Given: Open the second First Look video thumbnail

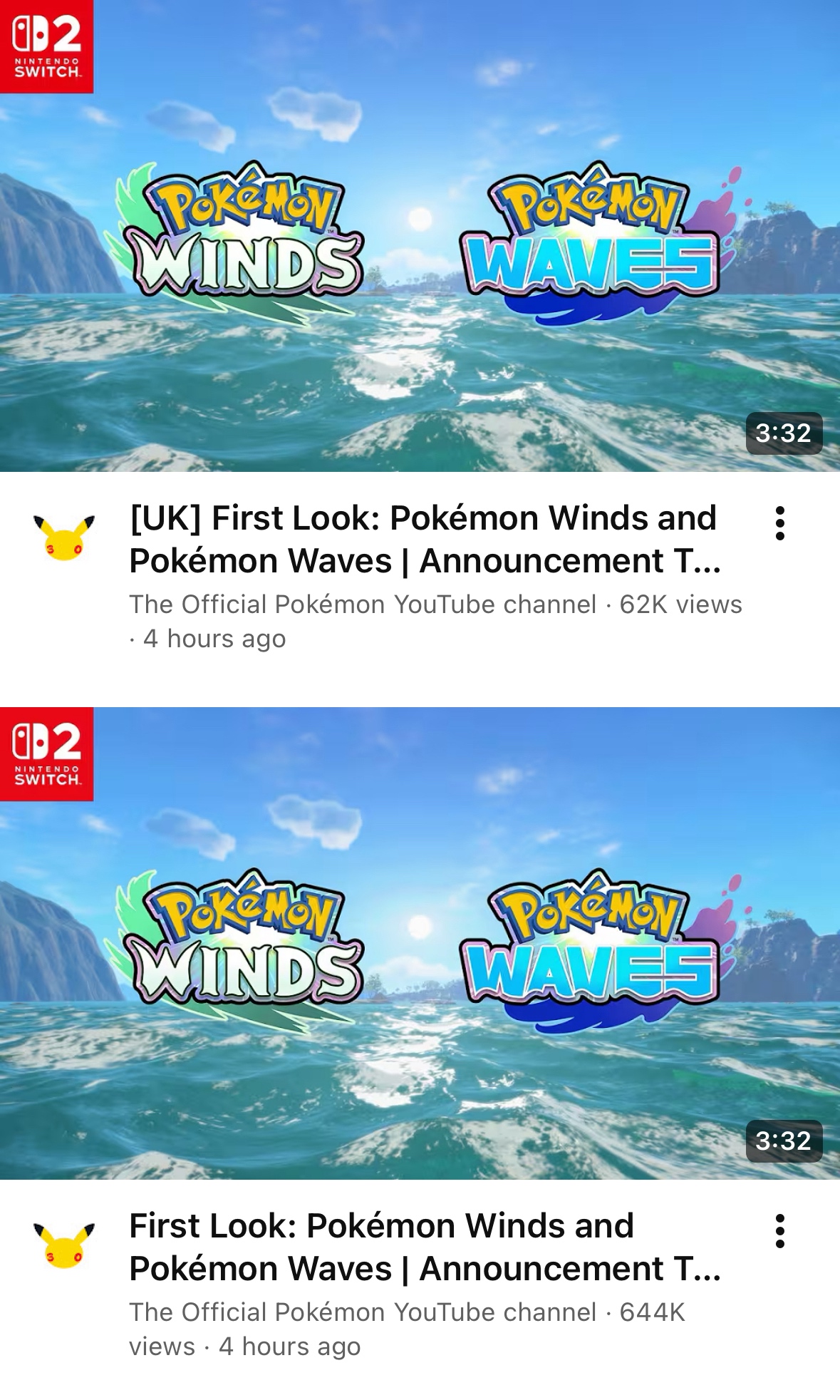Looking at the screenshot, I should tap(420, 943).
